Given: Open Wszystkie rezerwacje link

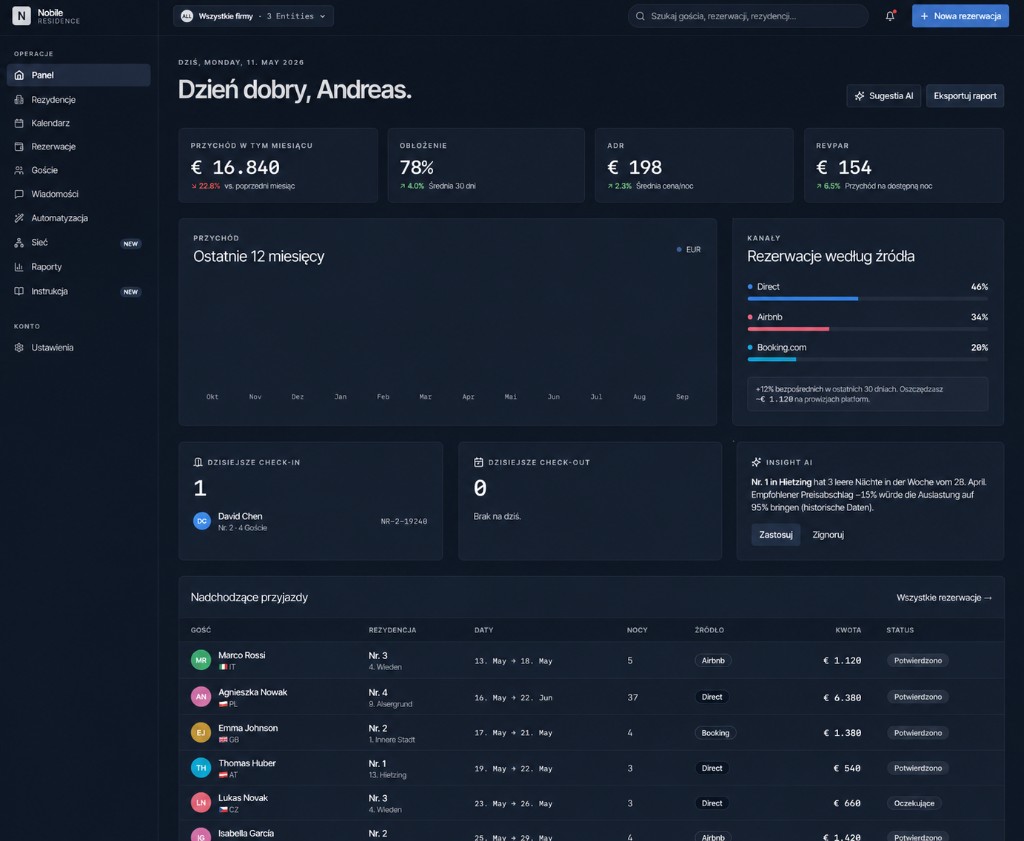Looking at the screenshot, I should [x=944, y=597].
